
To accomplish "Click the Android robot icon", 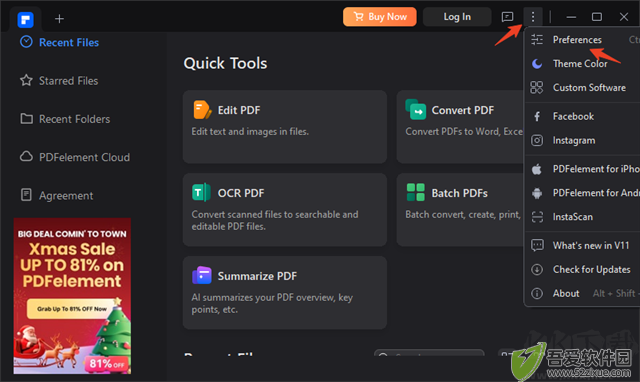I will [537, 193].
